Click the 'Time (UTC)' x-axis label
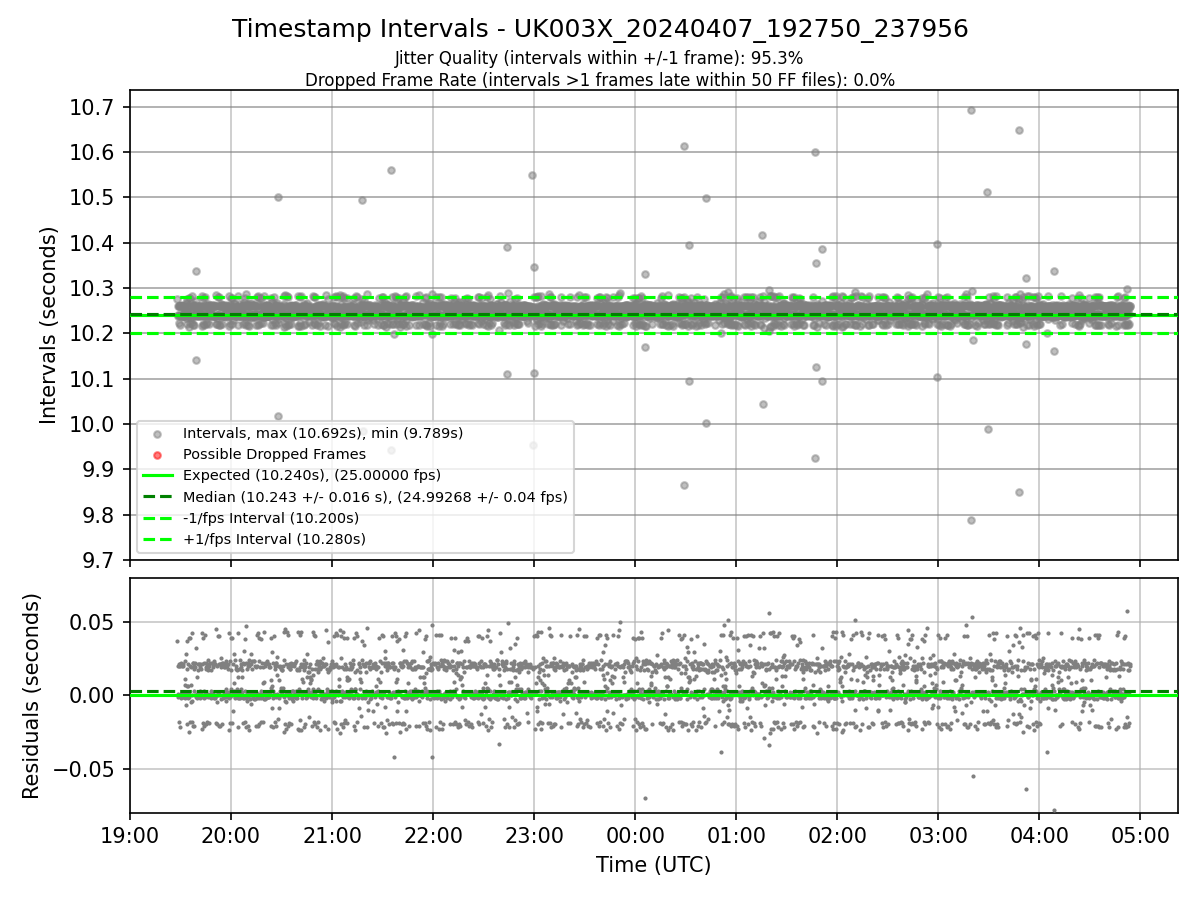Screen dimensions: 1200x900 (x=653, y=865)
